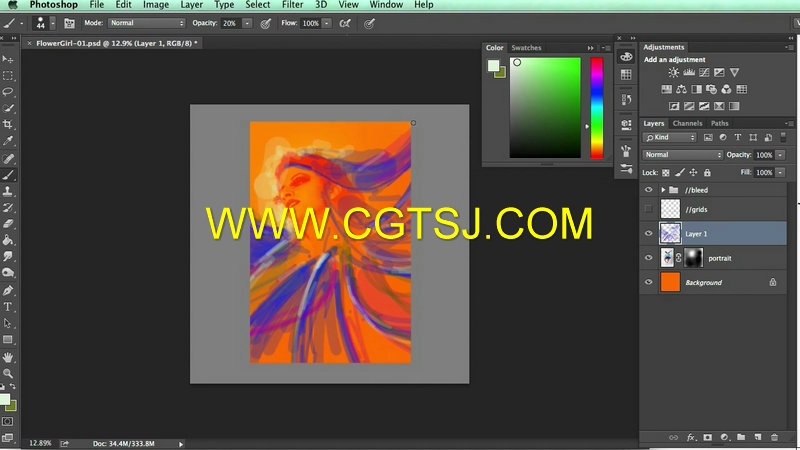Switch to the Paths tab
This screenshot has width=800, height=450.
click(x=719, y=123)
